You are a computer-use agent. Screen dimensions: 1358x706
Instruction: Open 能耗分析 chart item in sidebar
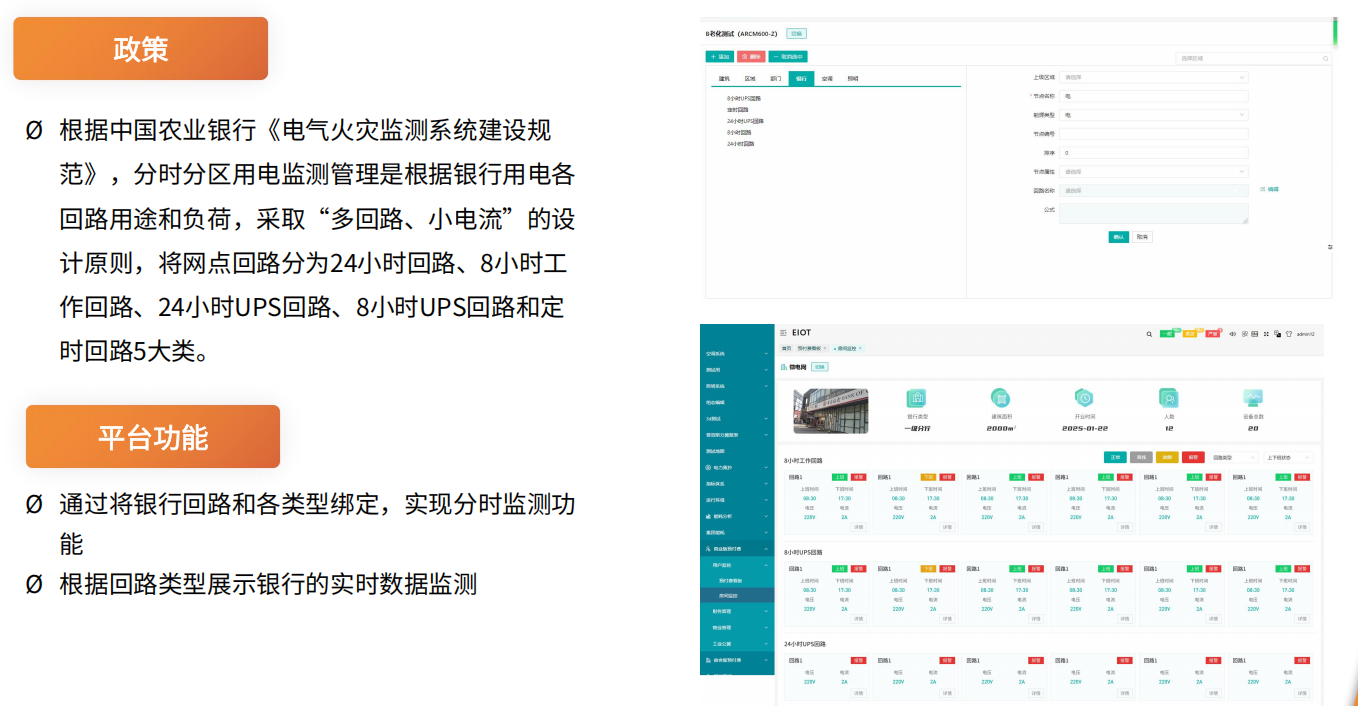[737, 516]
